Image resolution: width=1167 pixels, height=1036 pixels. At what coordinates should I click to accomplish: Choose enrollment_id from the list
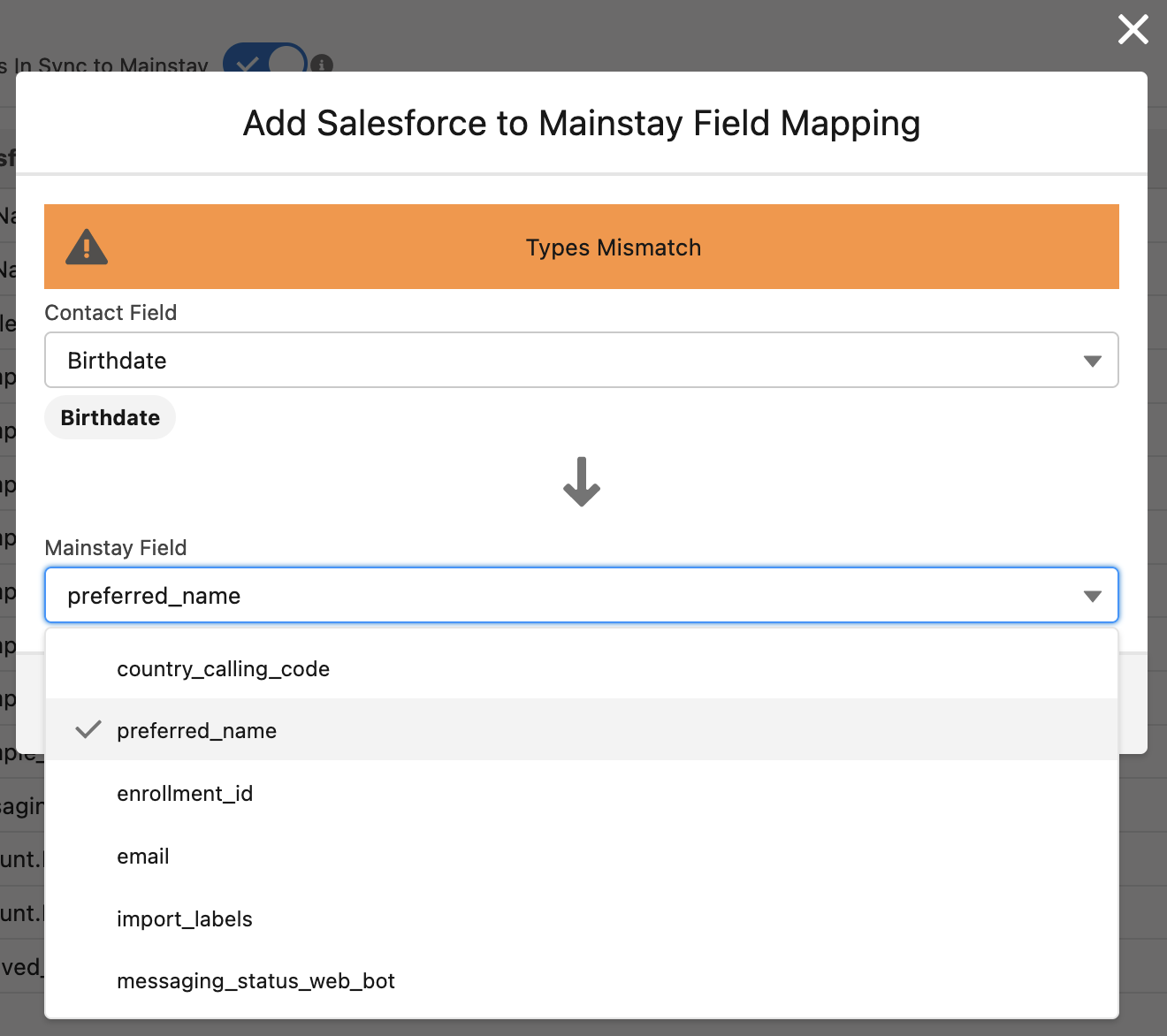[x=582, y=793]
